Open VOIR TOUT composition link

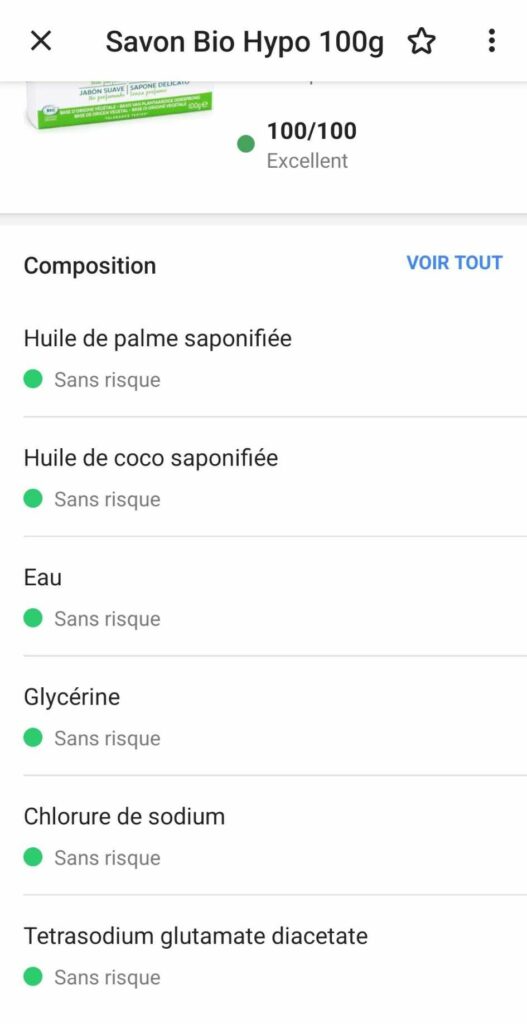(x=455, y=263)
